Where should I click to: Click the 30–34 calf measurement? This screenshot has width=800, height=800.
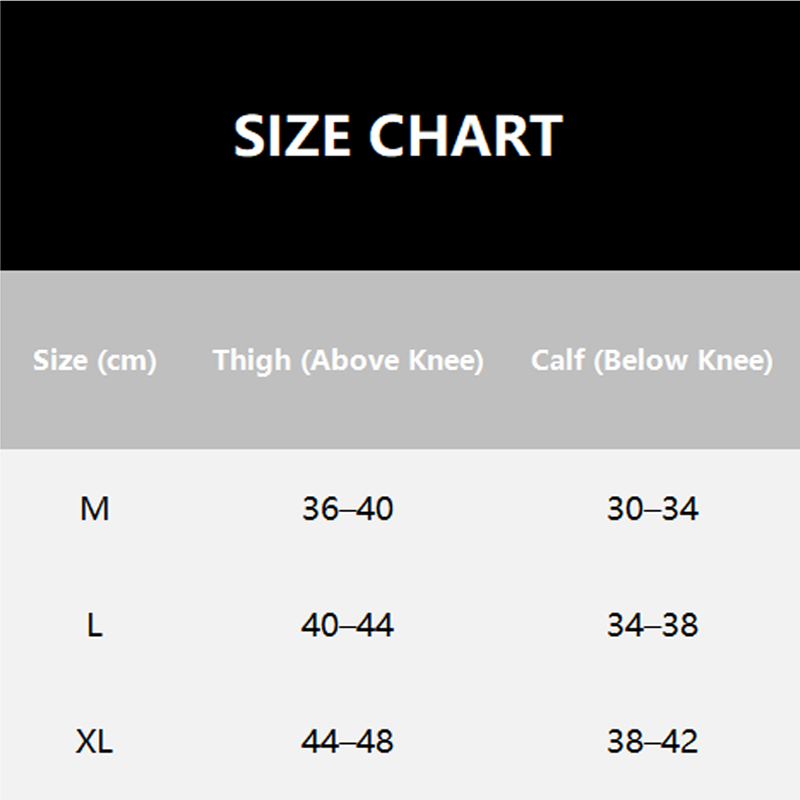click(652, 509)
